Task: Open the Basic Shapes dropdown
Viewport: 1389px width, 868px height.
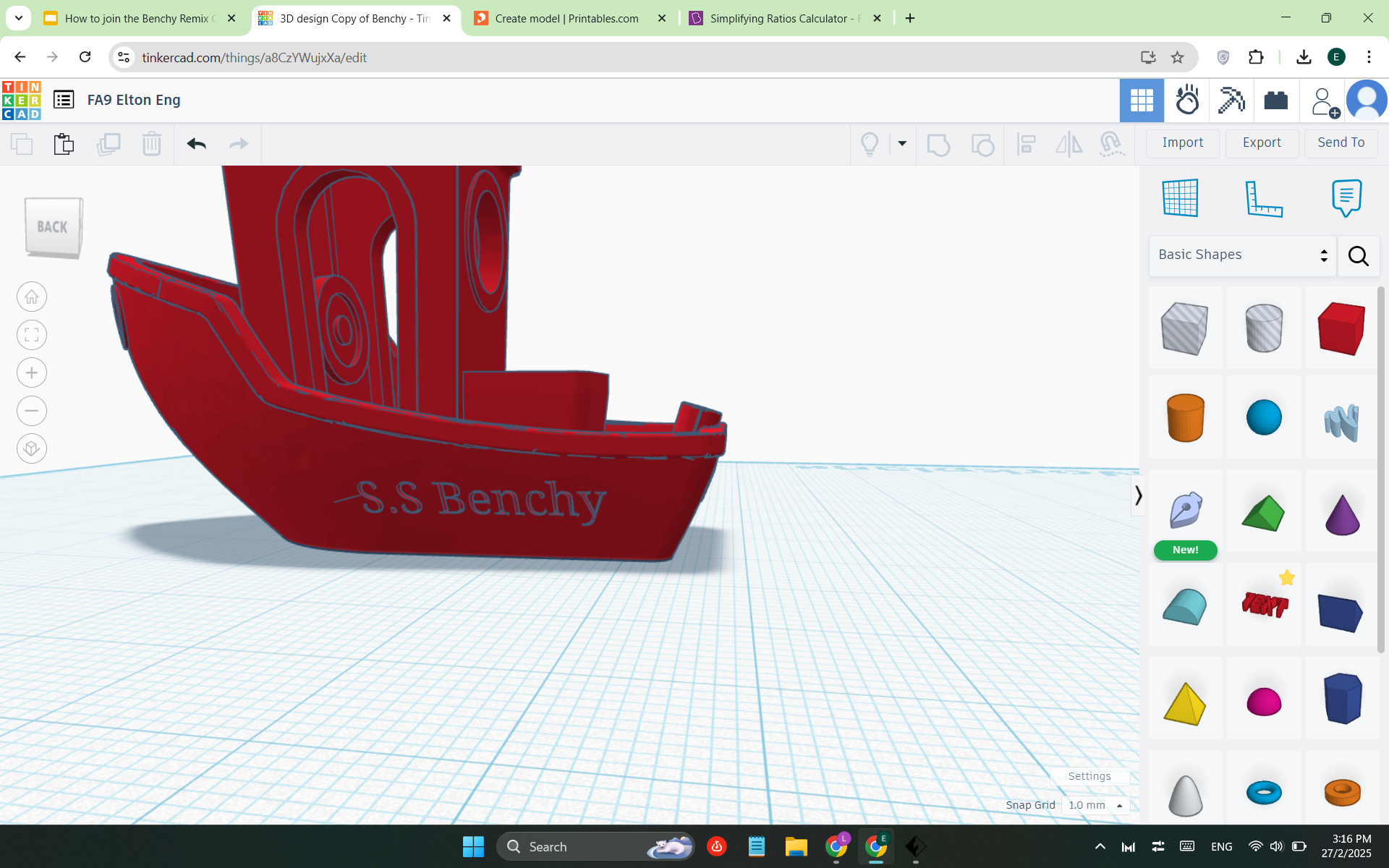Action: (1242, 255)
